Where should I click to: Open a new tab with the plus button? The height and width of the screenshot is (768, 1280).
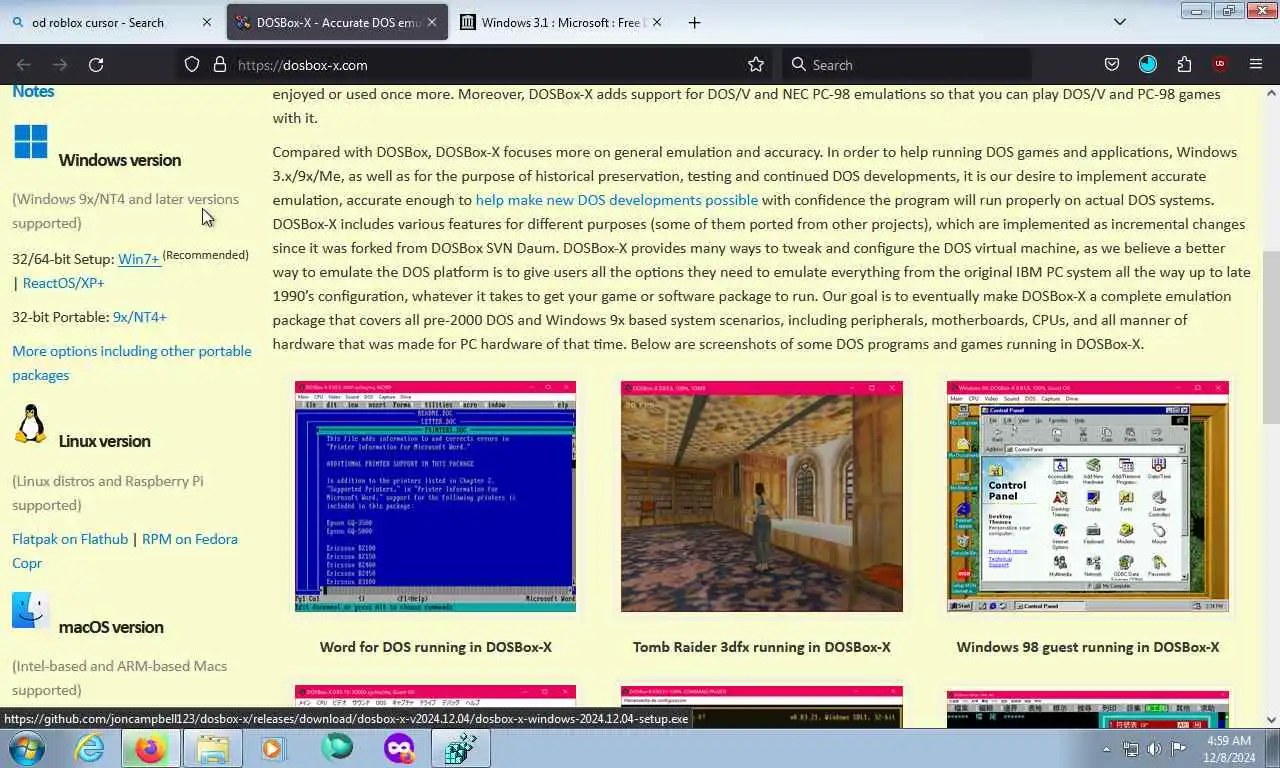pos(694,22)
